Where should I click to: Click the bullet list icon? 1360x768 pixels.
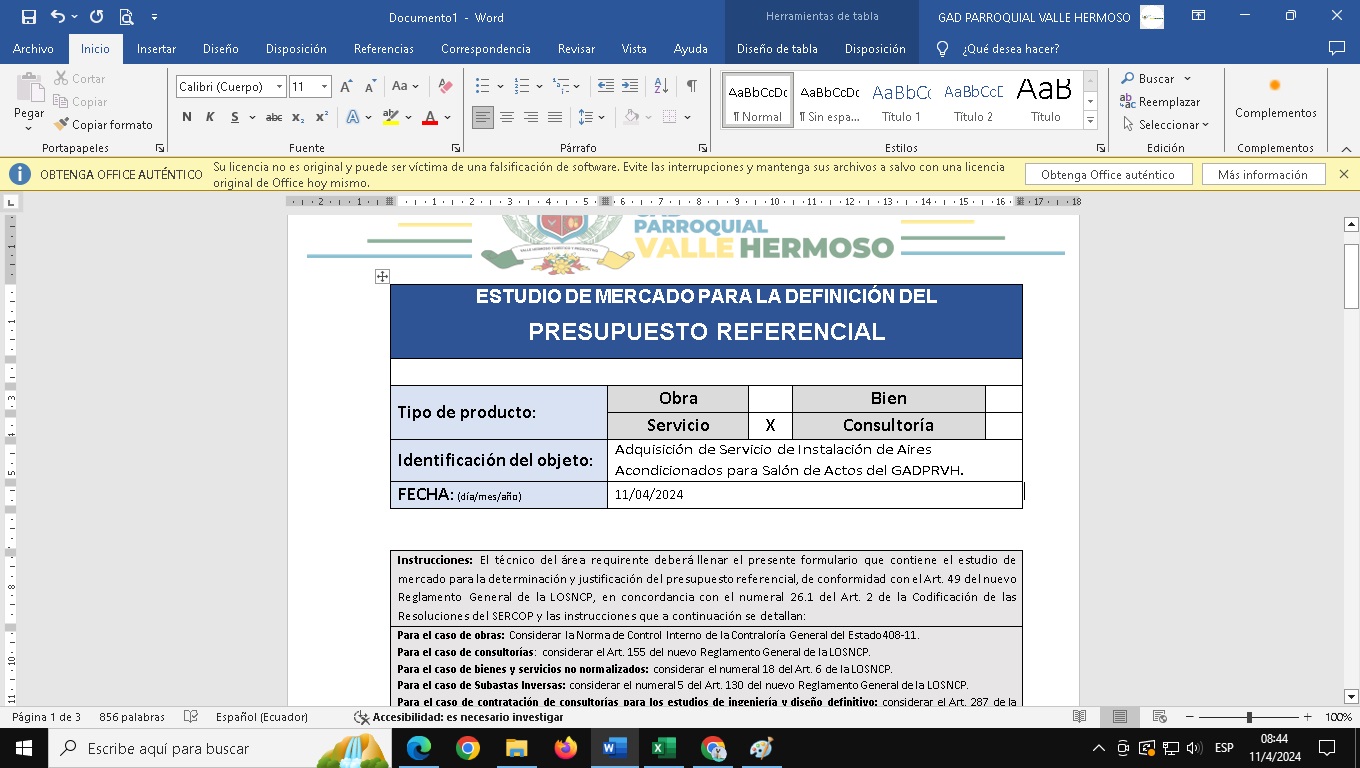[483, 87]
